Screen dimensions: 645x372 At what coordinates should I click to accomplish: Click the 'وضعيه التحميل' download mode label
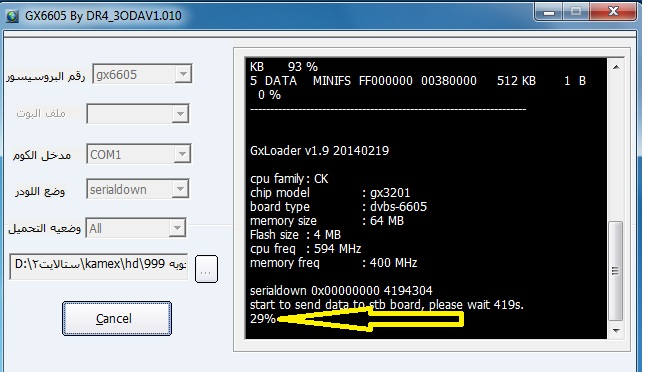pos(44,228)
